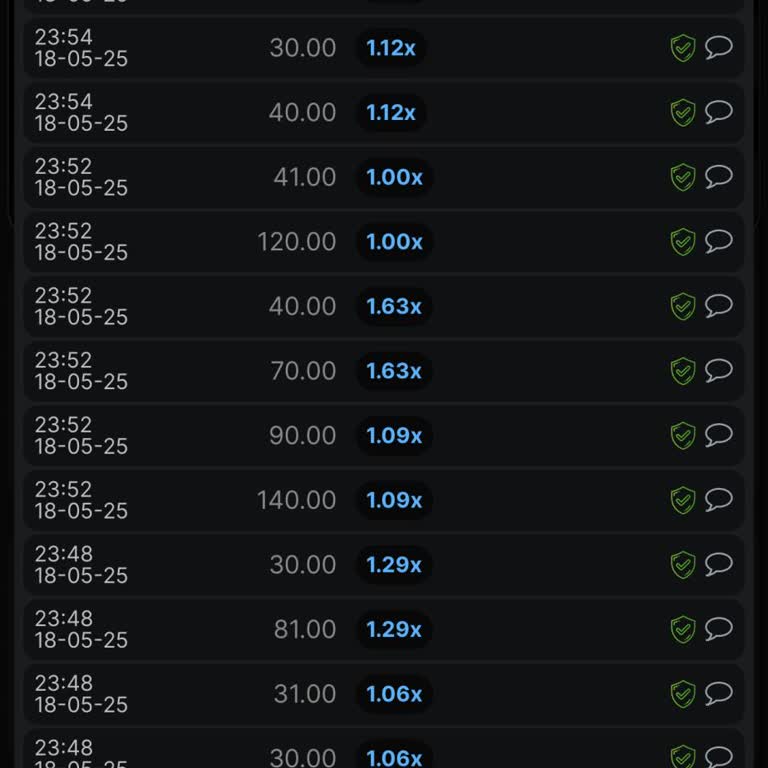
Task: Click the shield check on the 31.00 bet row
Action: point(683,694)
